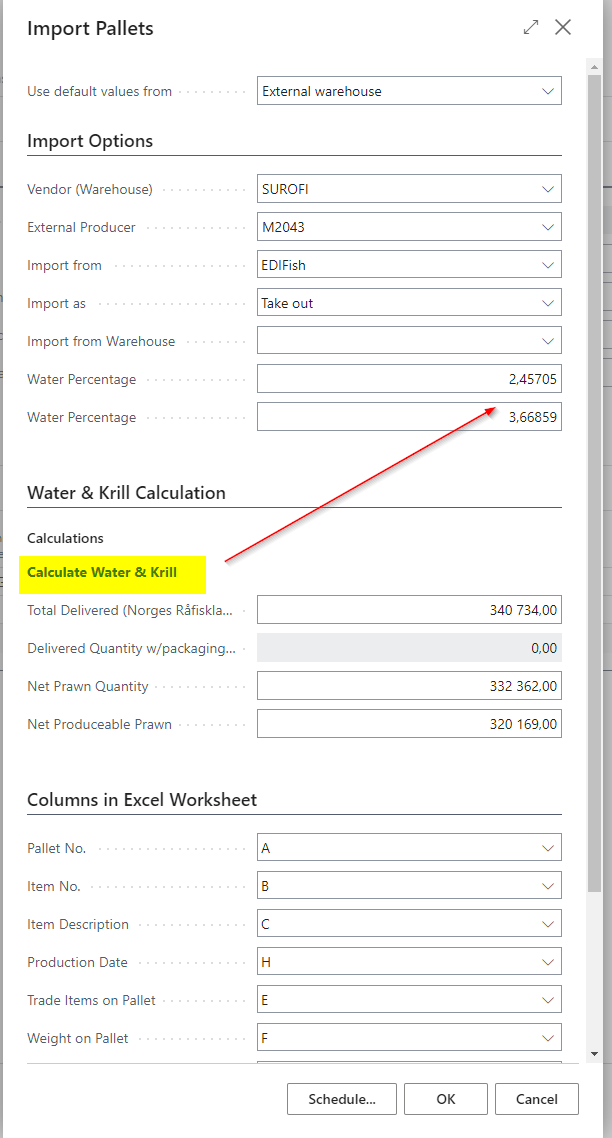Viewport: 612px width, 1138px height.
Task: Click the Water Percentage field showing 3,66859
Action: [409, 417]
